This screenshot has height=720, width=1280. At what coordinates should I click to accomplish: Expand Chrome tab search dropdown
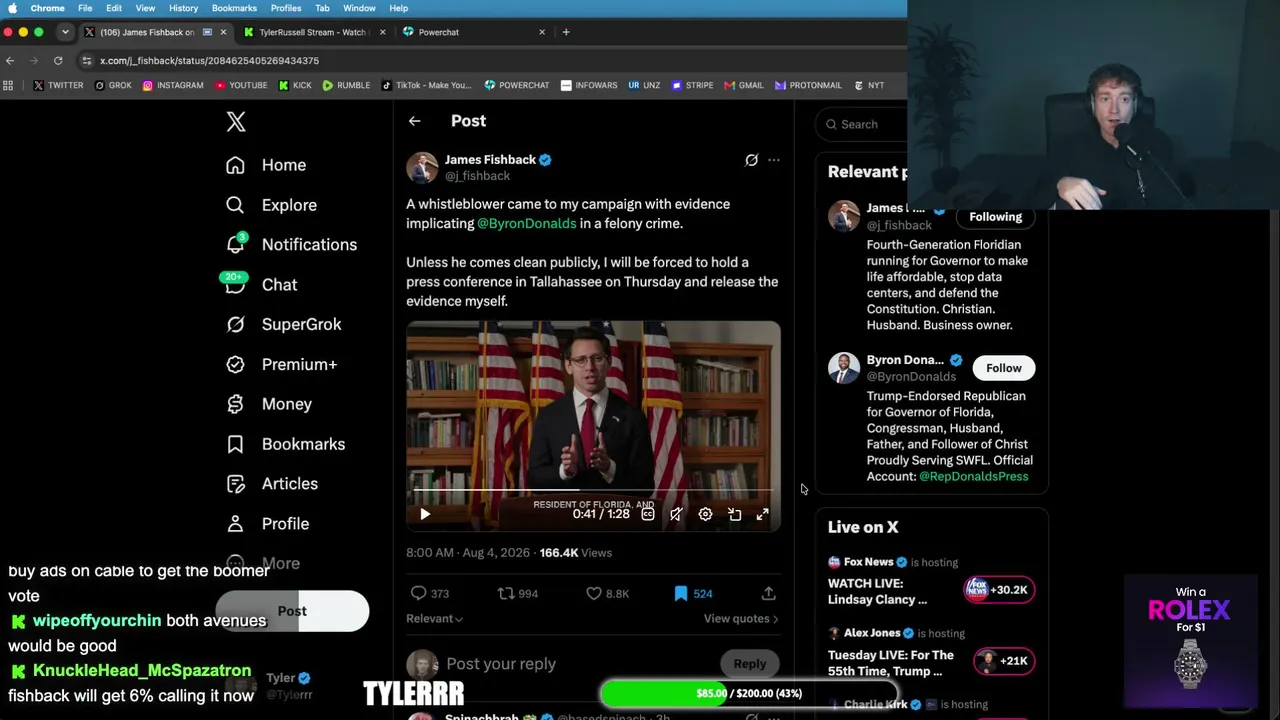click(65, 32)
